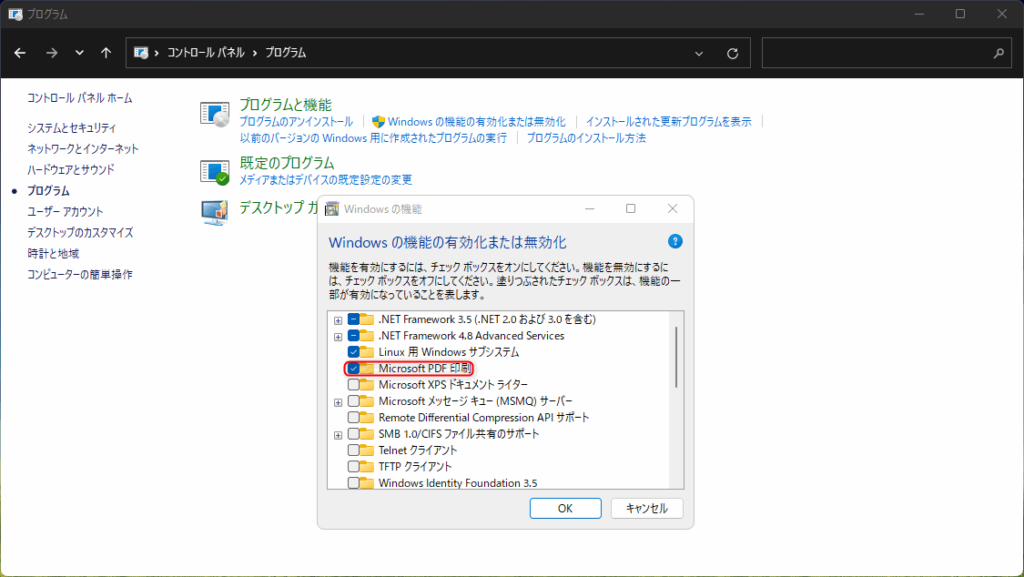
Task: Open システムとセキュリティ in sidebar
Action: [x=71, y=128]
